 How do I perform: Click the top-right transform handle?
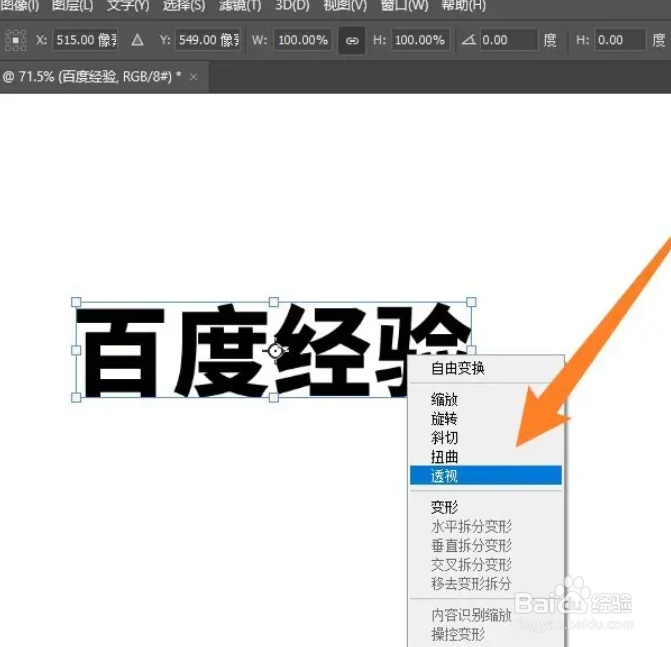471,302
